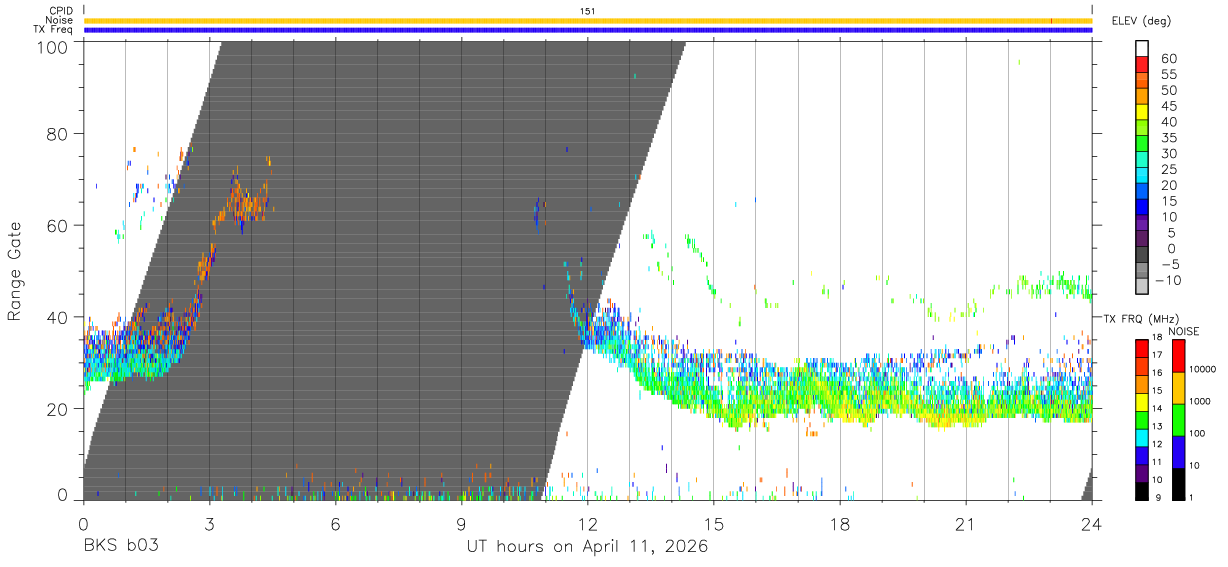Click the Range Gate axis title

(15, 271)
